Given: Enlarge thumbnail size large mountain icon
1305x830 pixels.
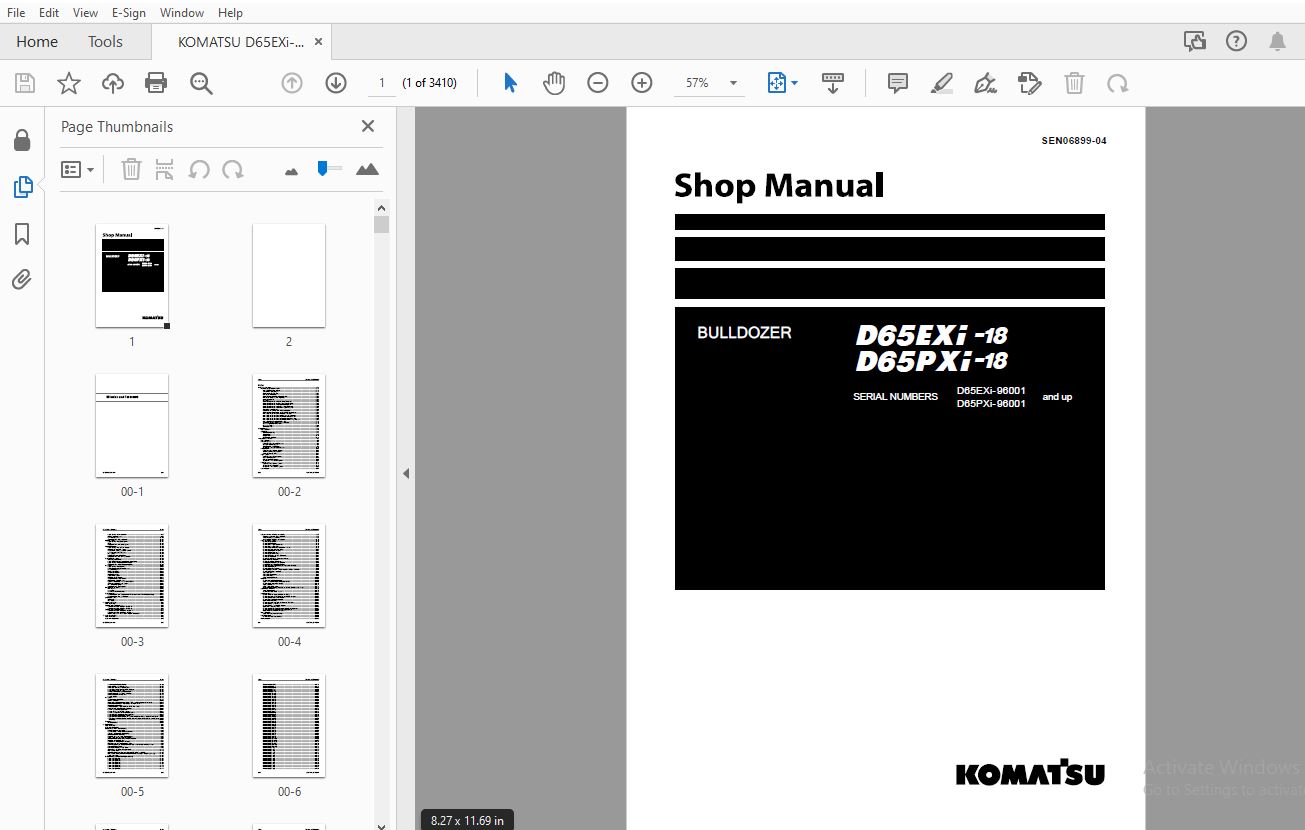Looking at the screenshot, I should (x=367, y=169).
